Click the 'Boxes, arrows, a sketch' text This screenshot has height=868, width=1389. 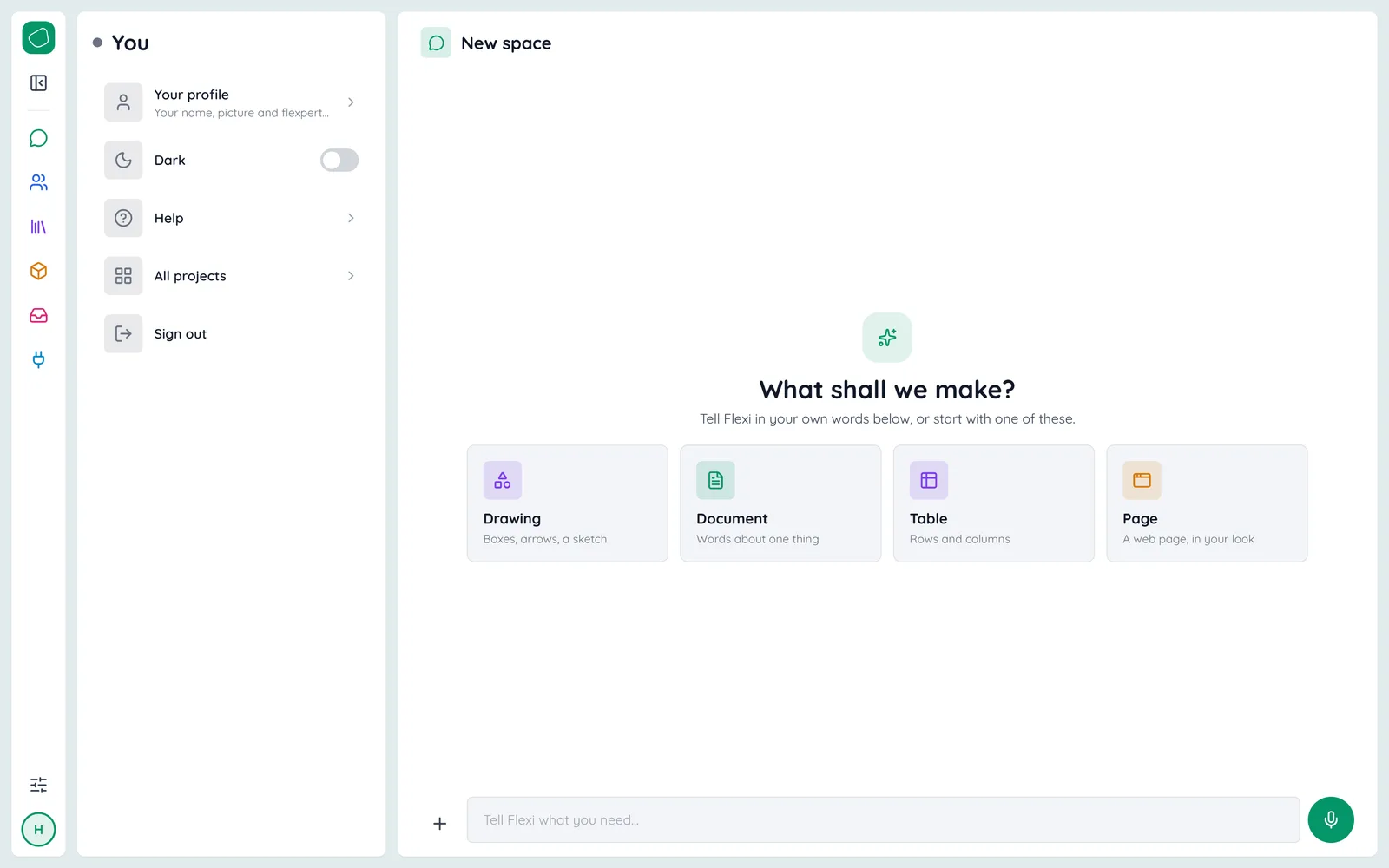coord(545,539)
